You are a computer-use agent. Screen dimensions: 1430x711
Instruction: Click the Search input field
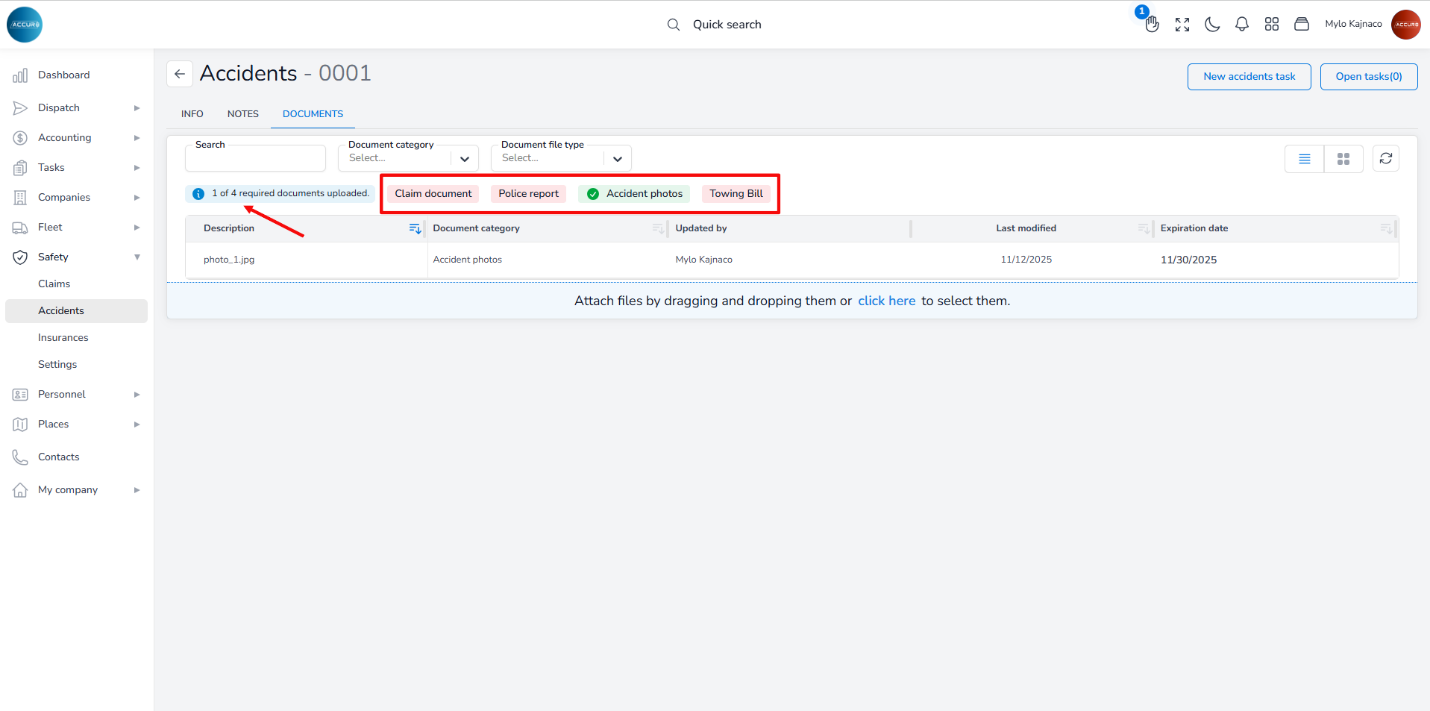256,160
